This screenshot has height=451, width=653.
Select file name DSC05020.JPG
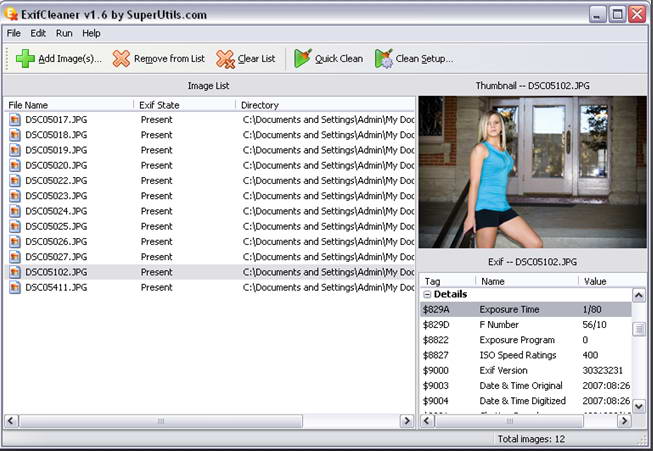[56, 165]
